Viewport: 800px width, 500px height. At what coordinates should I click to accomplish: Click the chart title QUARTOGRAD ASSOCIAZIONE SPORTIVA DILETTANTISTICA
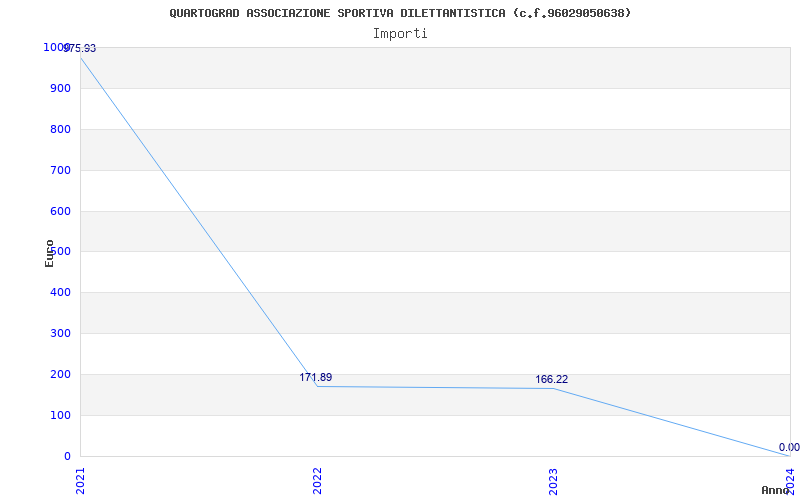[400, 14]
